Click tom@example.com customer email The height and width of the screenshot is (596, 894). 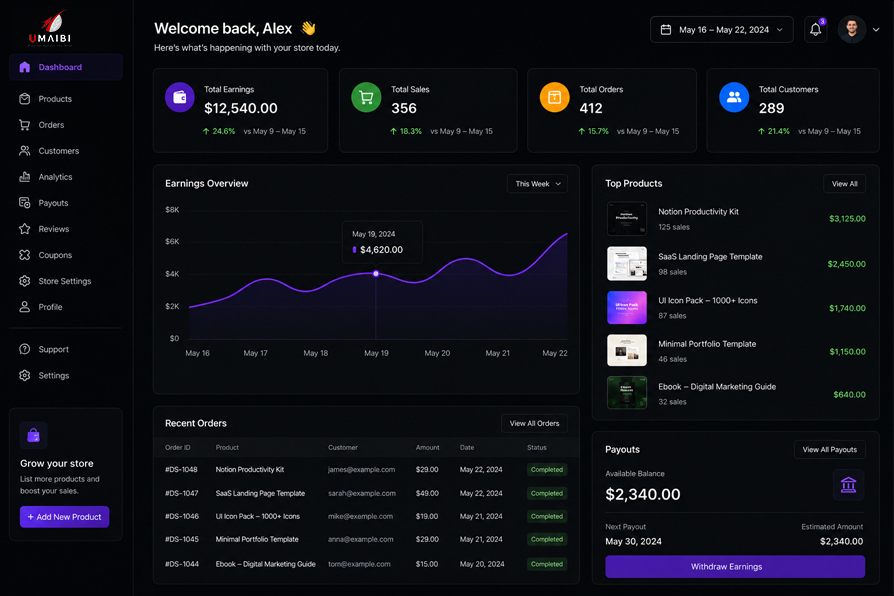pos(359,564)
